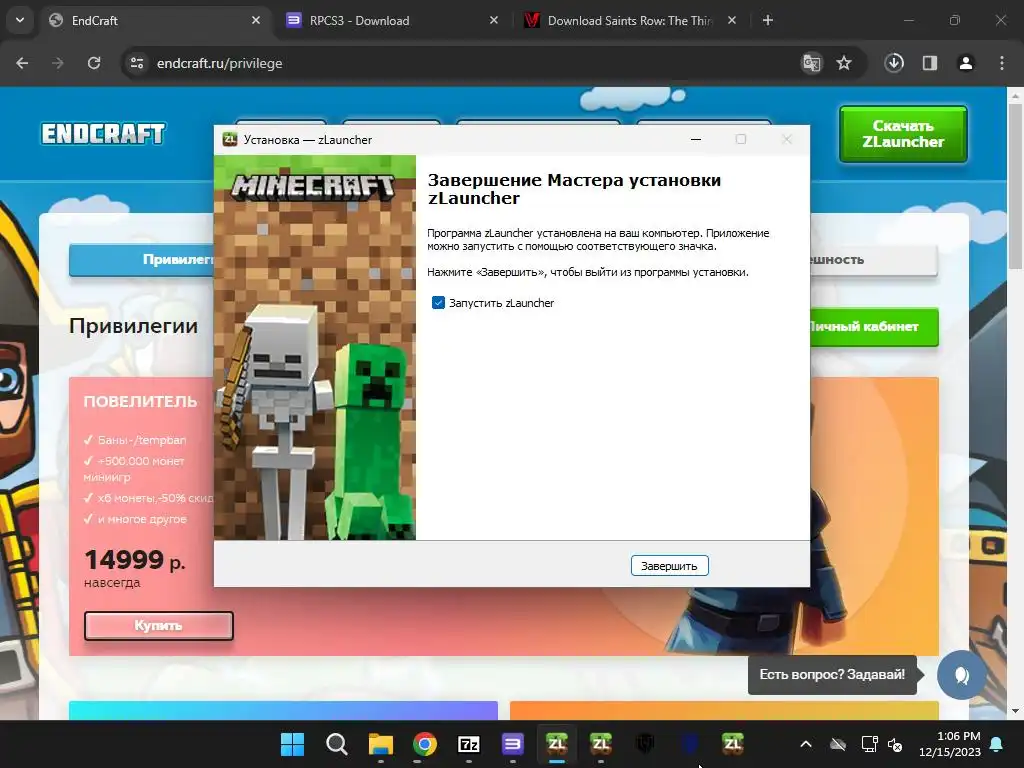Click the zLauncher installer title bar icon
This screenshot has width=1024, height=768.
point(230,139)
